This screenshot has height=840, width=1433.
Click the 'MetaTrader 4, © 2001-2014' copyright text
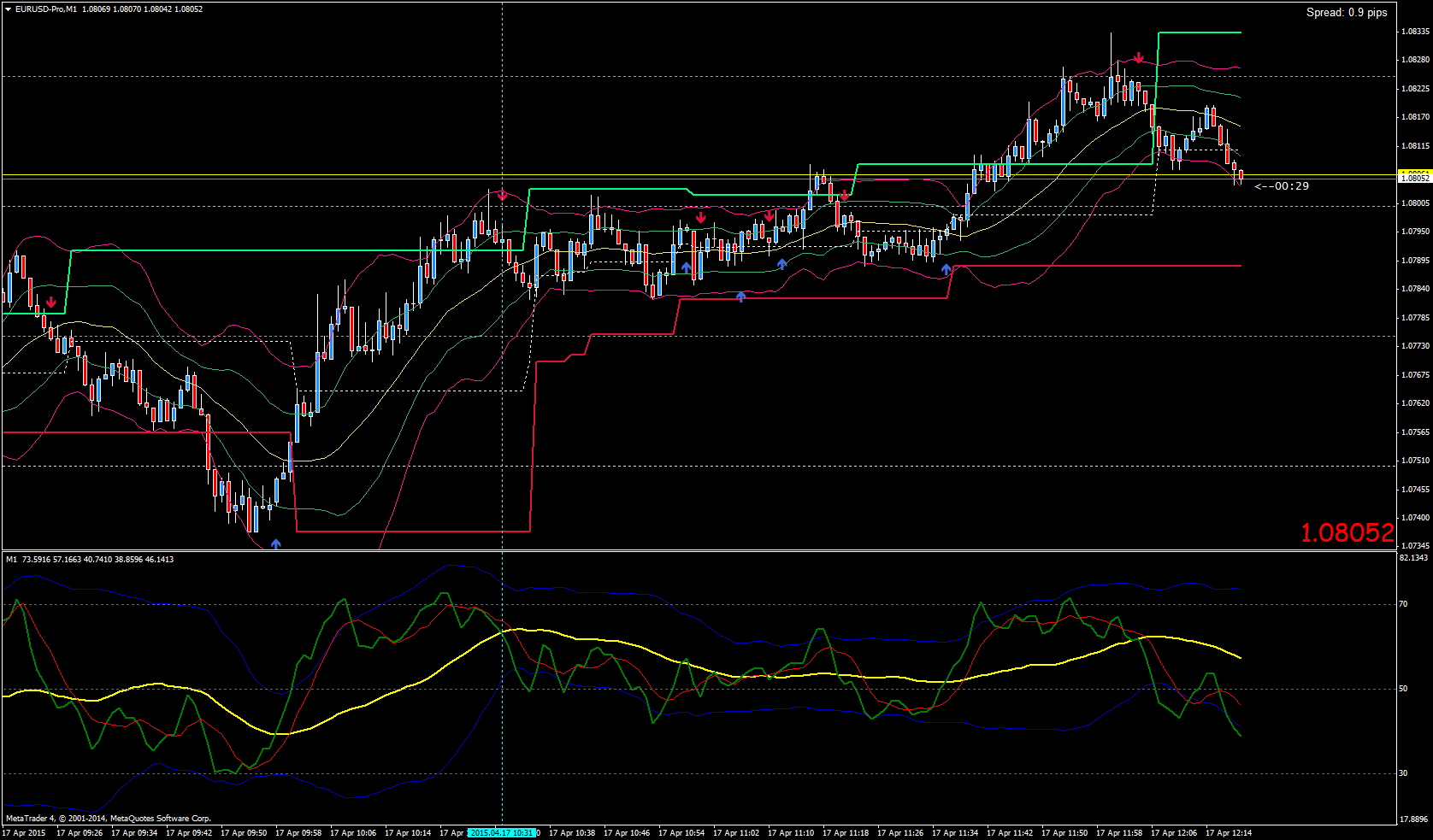pos(109,819)
